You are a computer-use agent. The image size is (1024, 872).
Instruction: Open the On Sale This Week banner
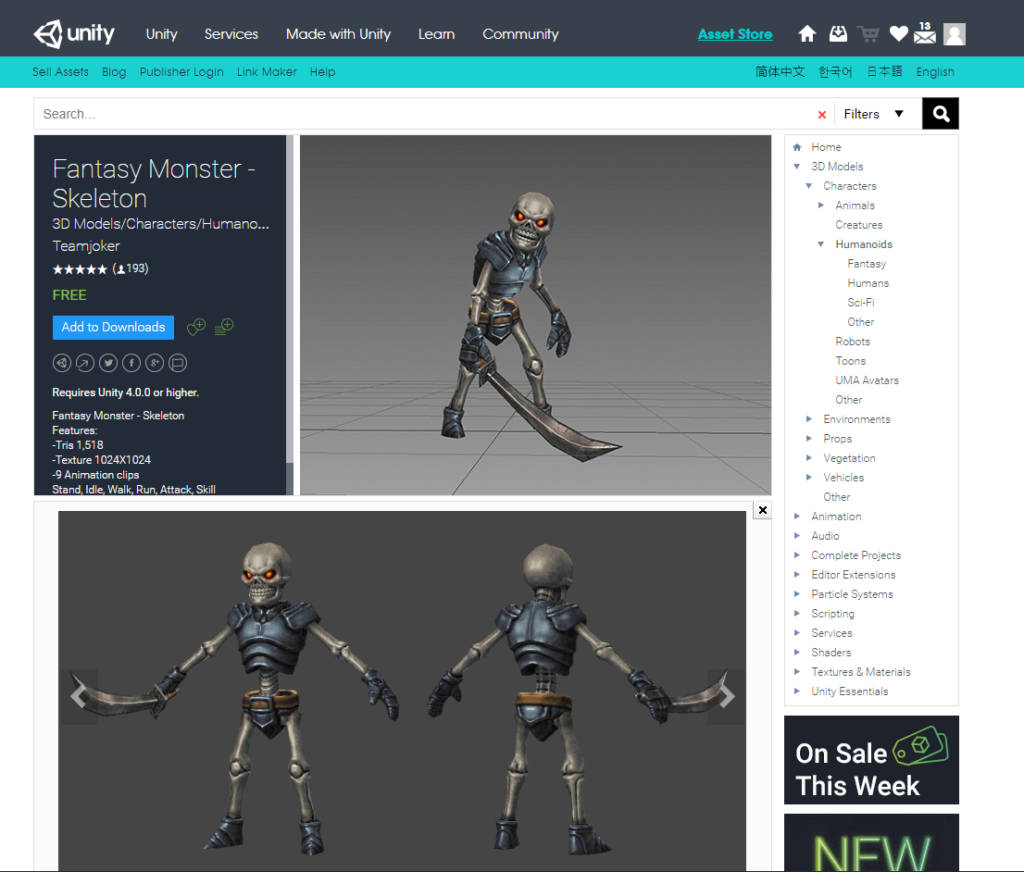coord(871,760)
